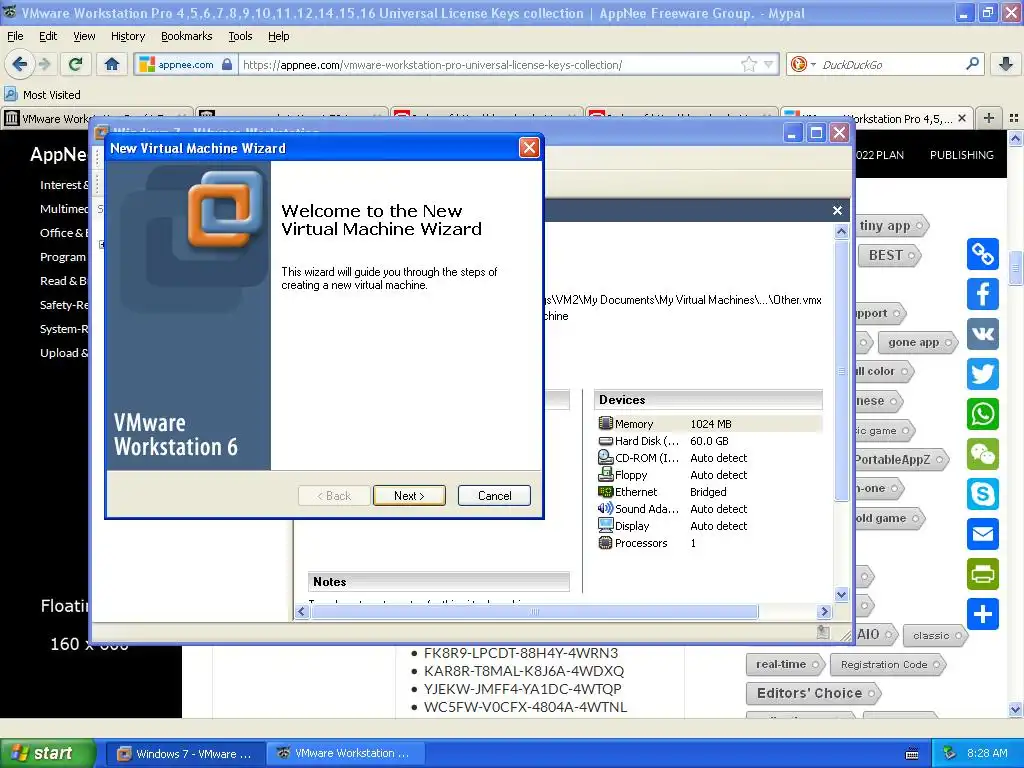Click the Most Visited bookmarks button

click(x=43, y=95)
